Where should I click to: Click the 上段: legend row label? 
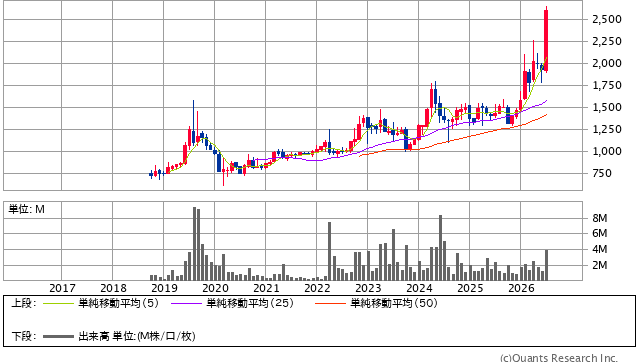click(x=24, y=303)
